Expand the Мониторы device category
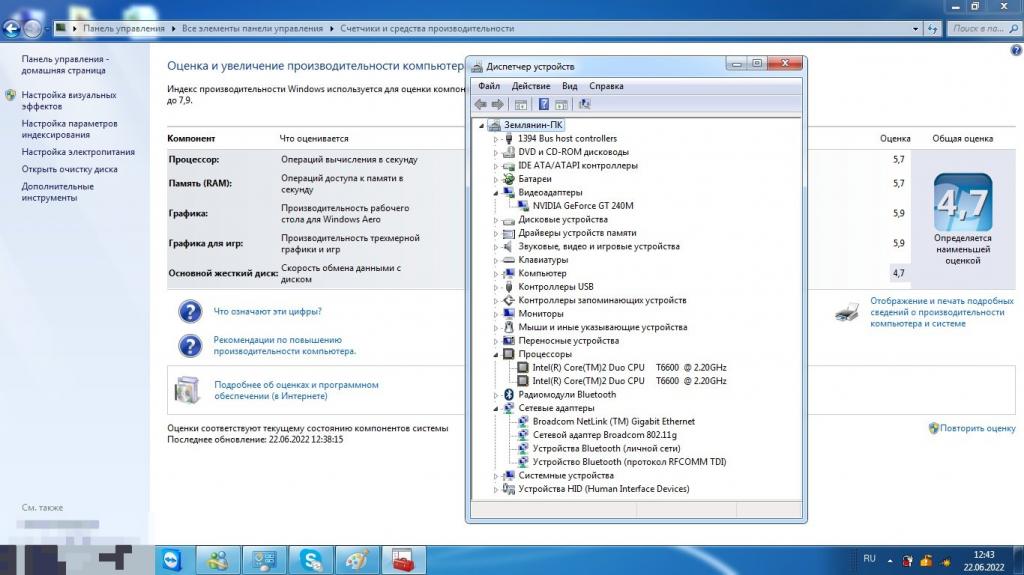1024x575 pixels. tap(495, 314)
